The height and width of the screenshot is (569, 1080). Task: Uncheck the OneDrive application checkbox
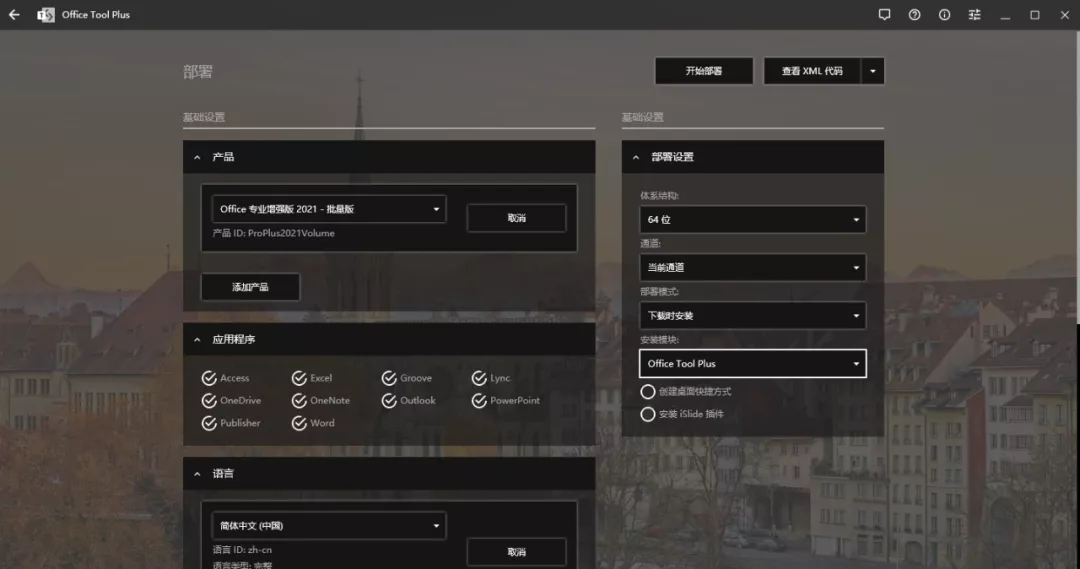click(209, 401)
